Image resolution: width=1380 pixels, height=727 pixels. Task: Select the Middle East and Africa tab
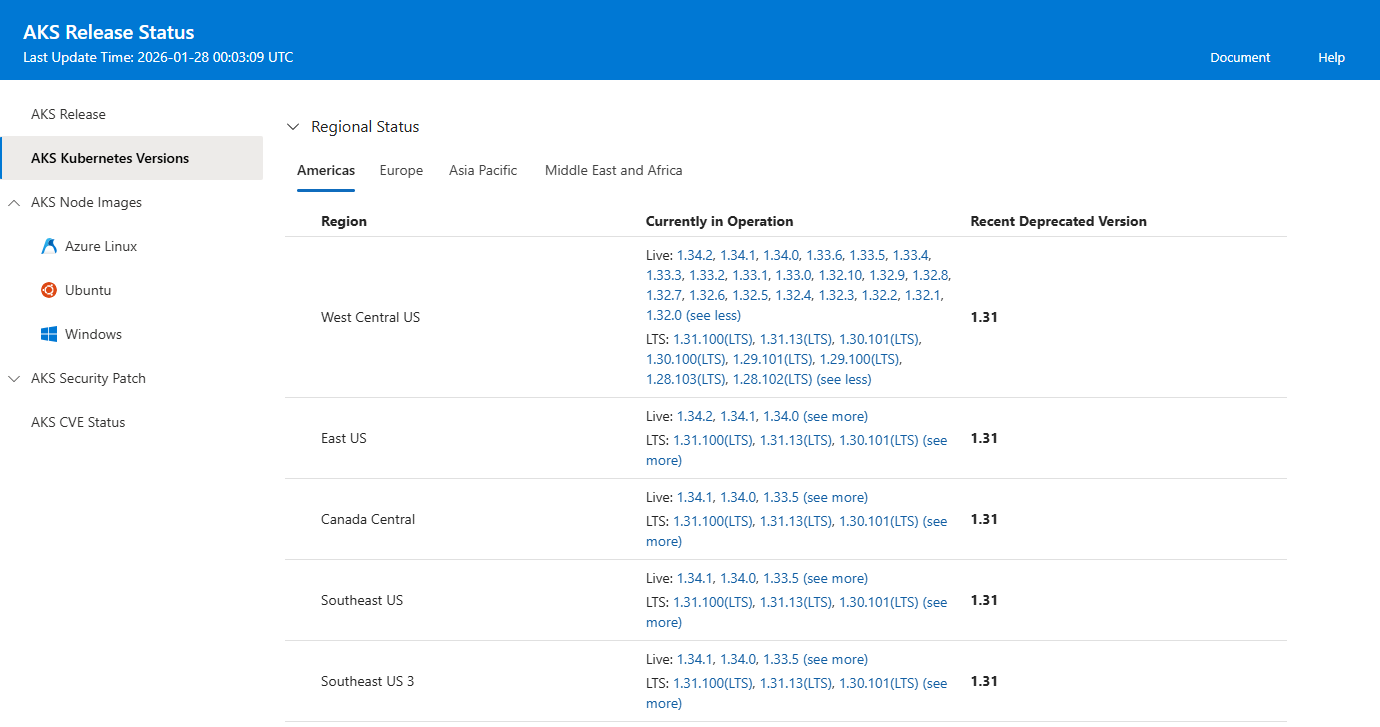point(613,170)
